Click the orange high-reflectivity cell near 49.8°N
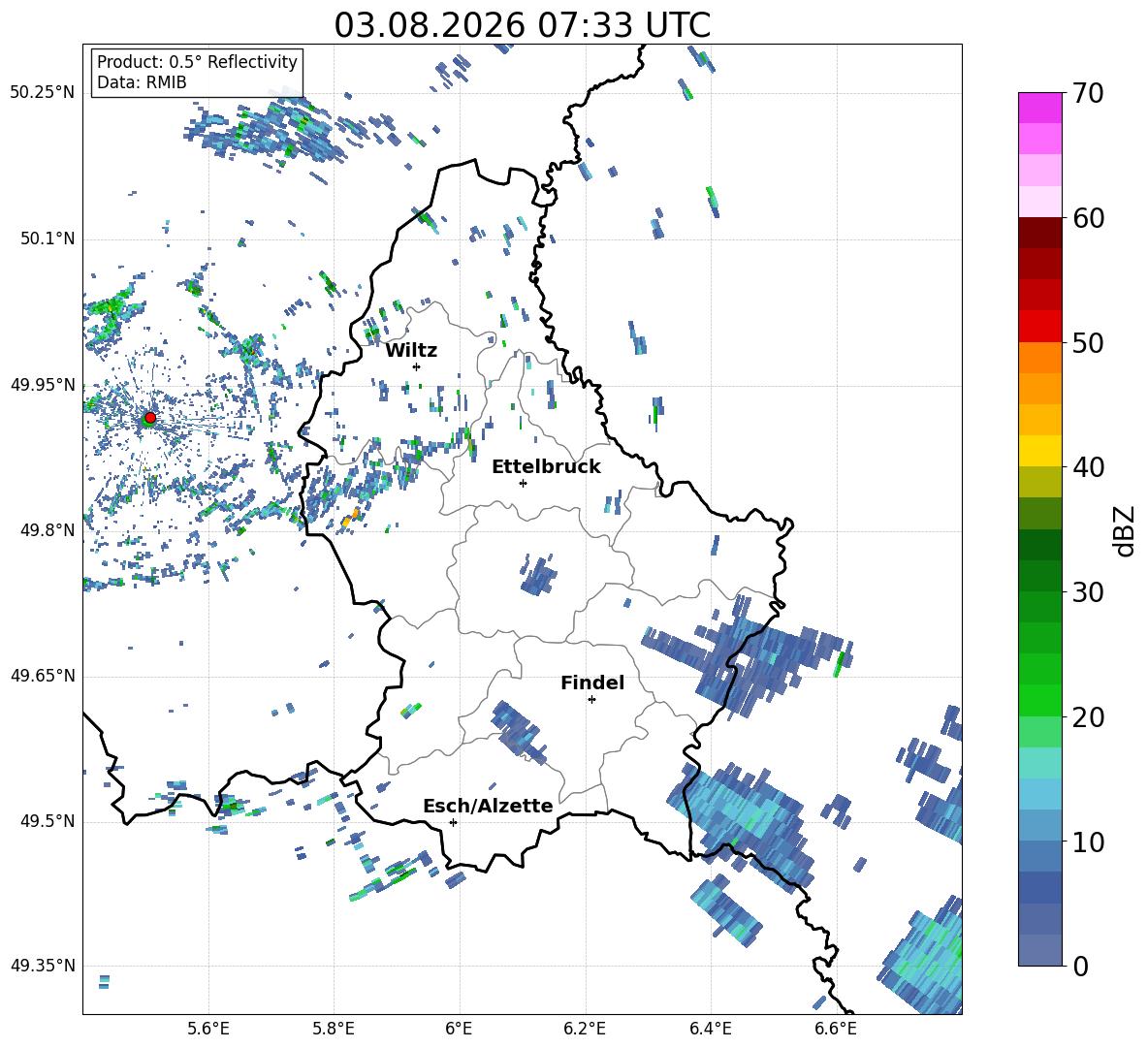This screenshot has width=1148, height=1048. 351,518
